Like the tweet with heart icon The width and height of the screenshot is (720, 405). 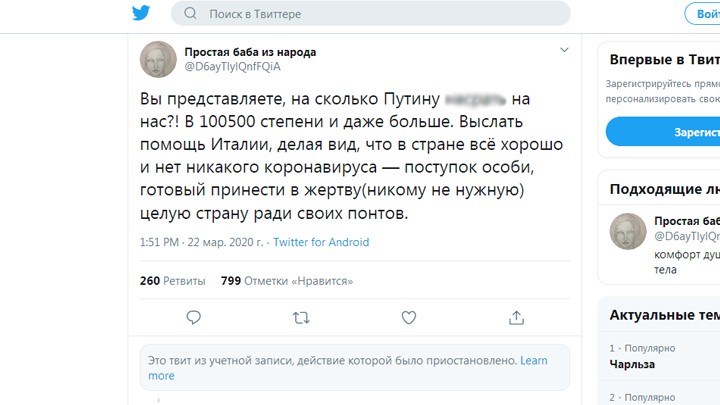coord(408,317)
